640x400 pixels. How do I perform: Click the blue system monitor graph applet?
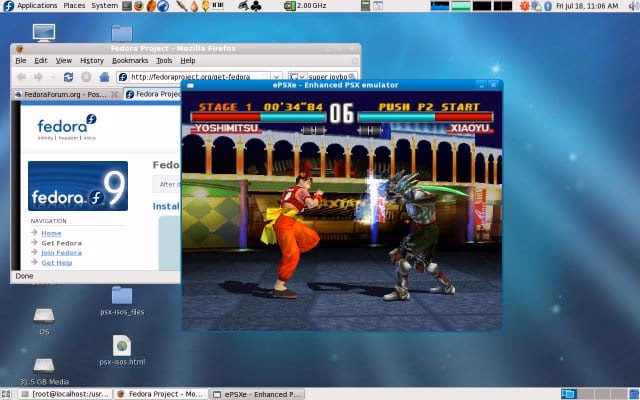point(440,6)
